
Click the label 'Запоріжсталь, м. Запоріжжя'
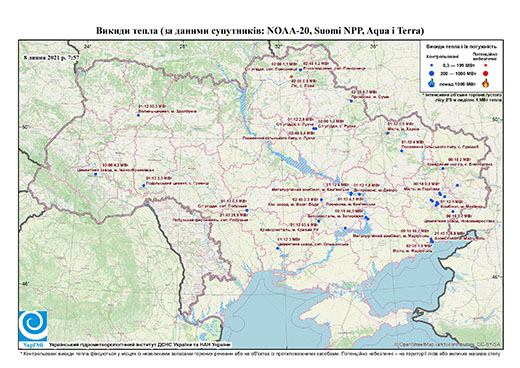[x=336, y=216]
